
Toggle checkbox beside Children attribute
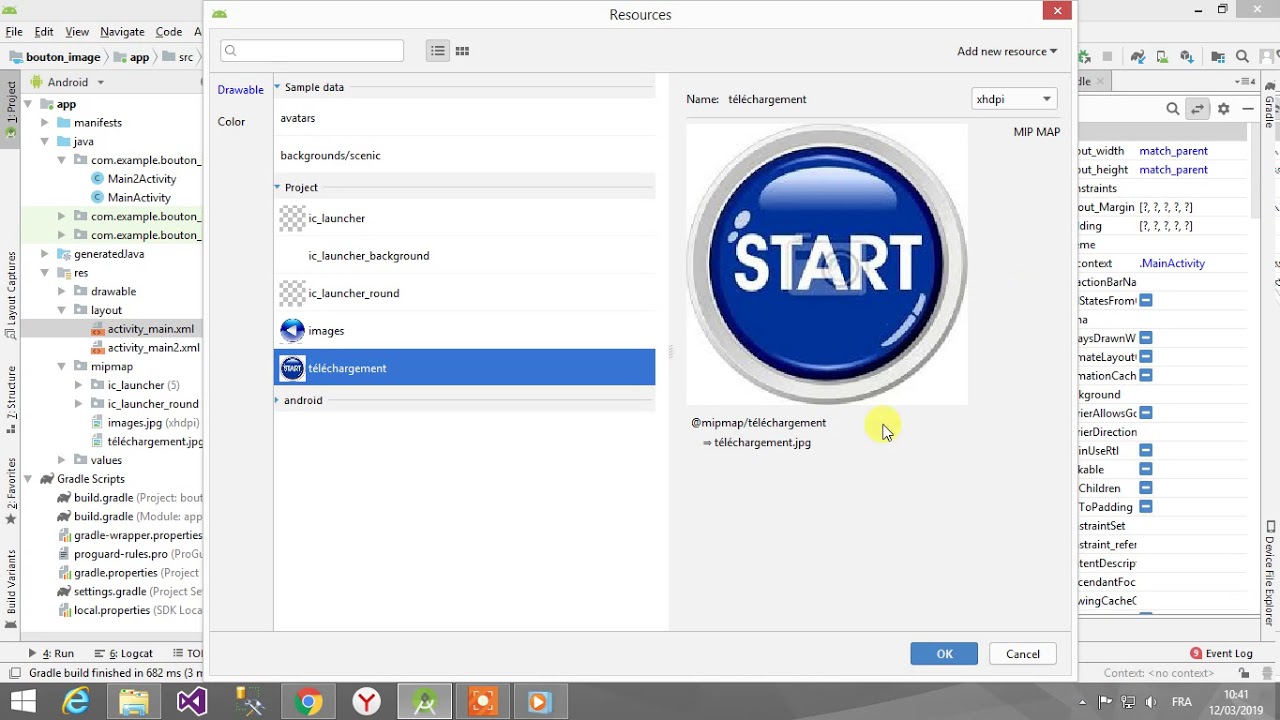1146,488
